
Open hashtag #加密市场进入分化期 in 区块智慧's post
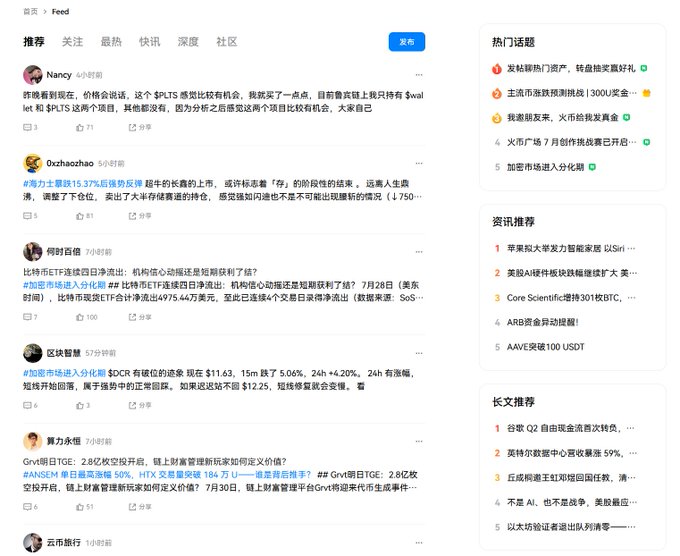64,373
